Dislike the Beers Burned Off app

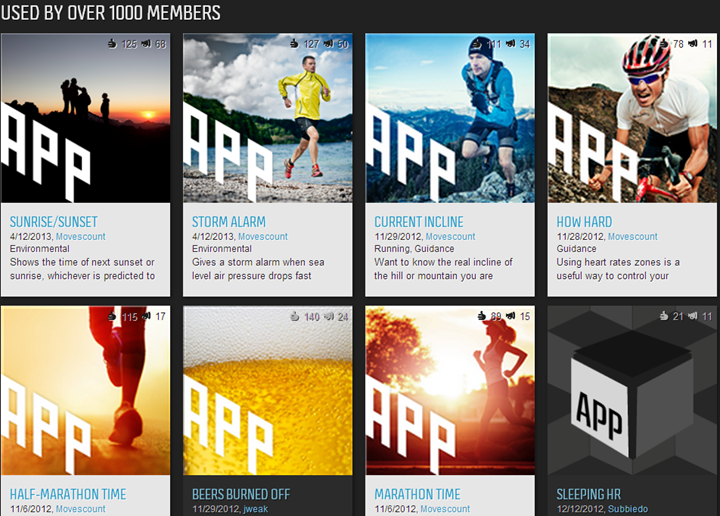[329, 316]
